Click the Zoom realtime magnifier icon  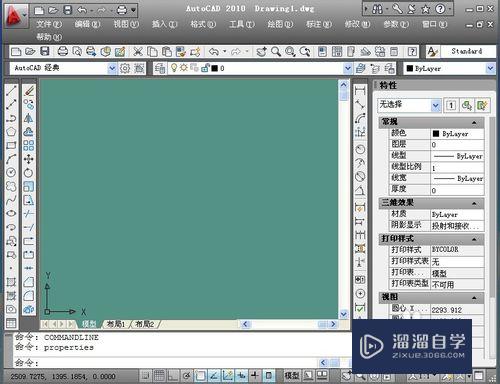point(276,52)
